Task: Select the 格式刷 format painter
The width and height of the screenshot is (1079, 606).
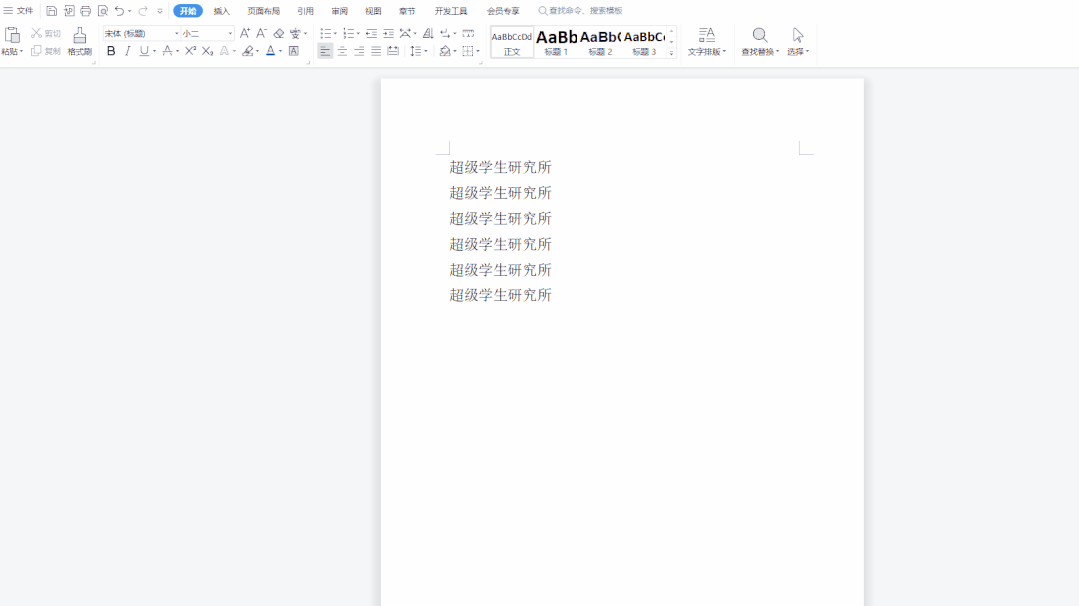Action: pos(80,42)
